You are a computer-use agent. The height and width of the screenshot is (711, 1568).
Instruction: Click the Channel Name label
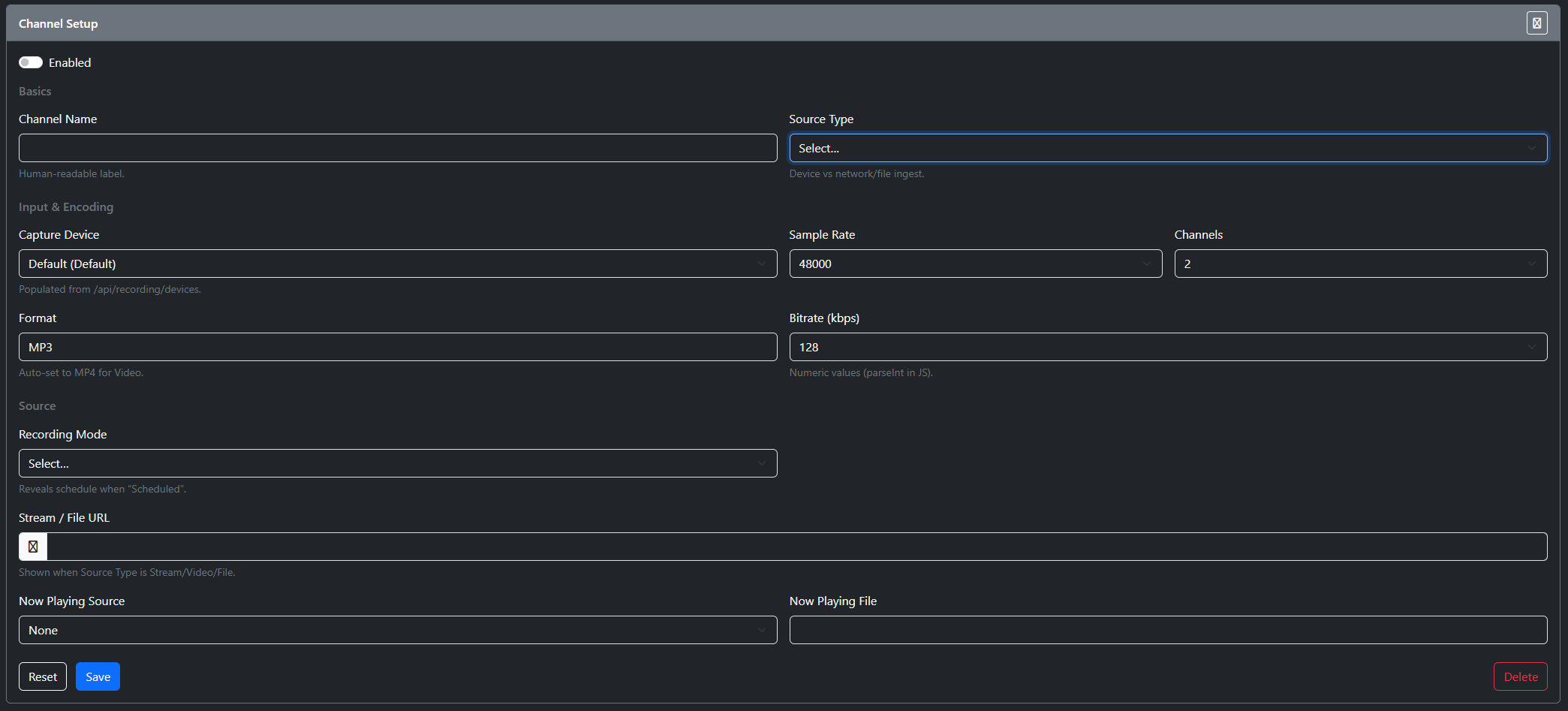58,119
